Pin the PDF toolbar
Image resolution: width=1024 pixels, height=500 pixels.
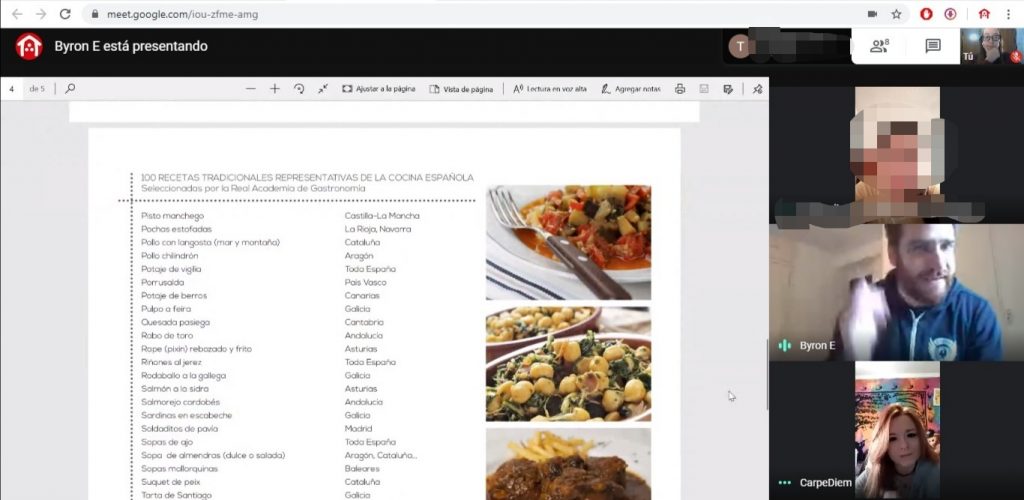click(757, 89)
